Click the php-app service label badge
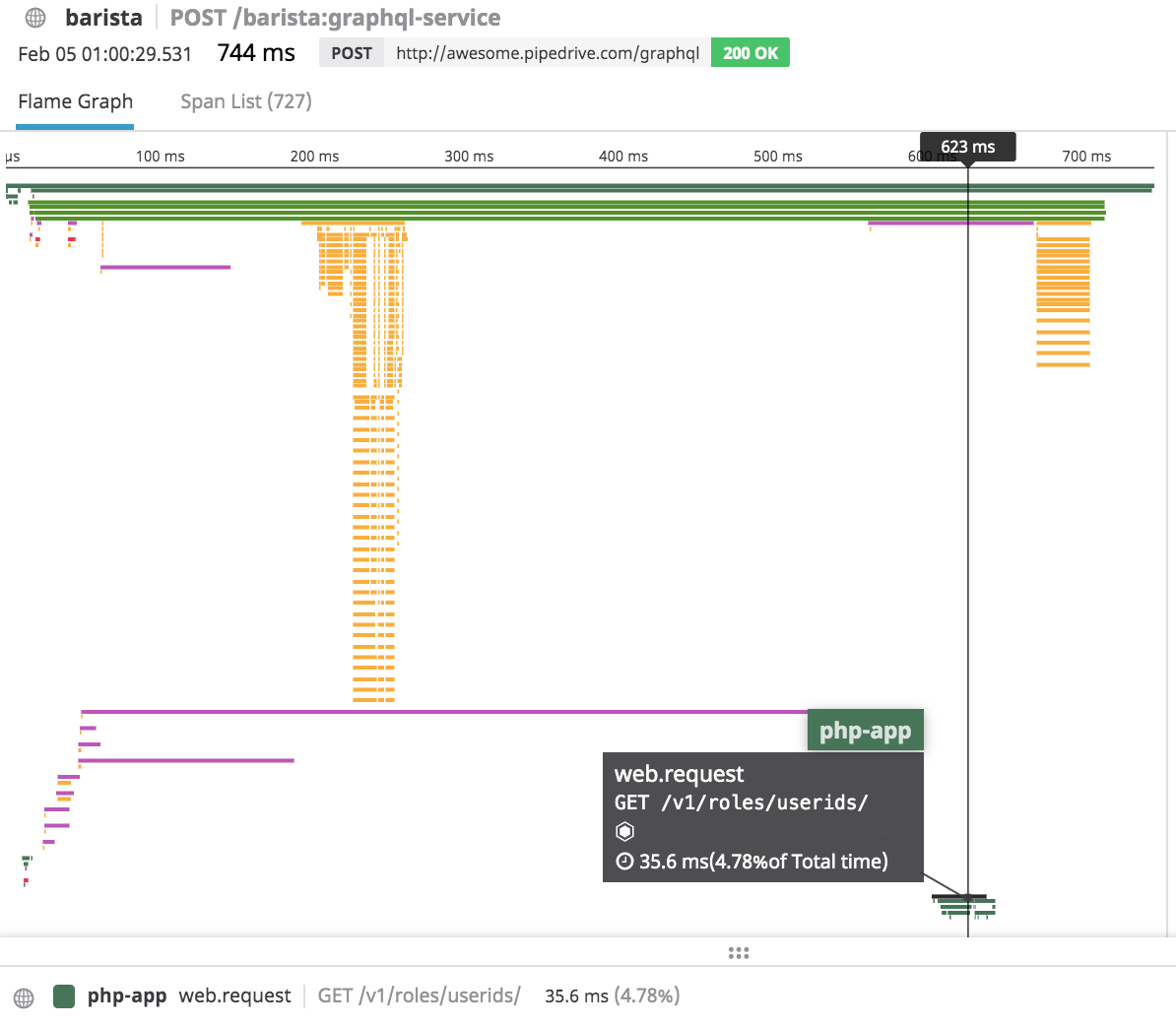1176x1026 pixels. [866, 730]
